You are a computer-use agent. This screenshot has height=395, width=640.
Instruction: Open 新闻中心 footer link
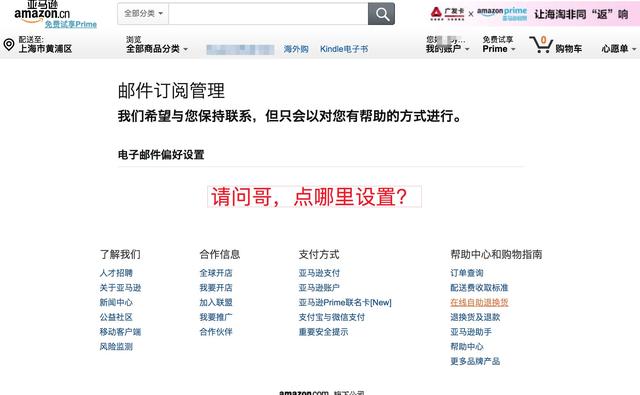tap(116, 302)
